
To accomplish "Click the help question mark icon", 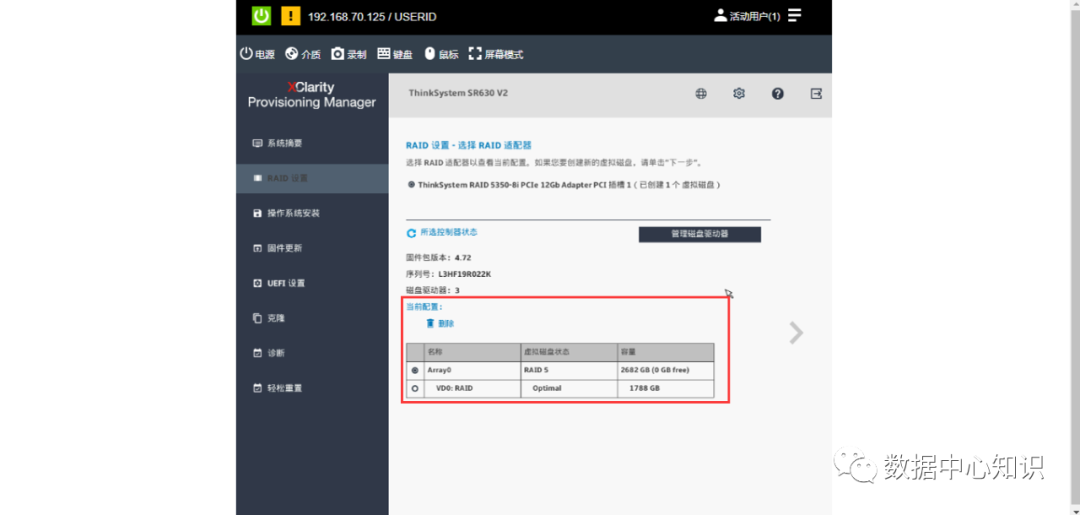I will point(778,94).
